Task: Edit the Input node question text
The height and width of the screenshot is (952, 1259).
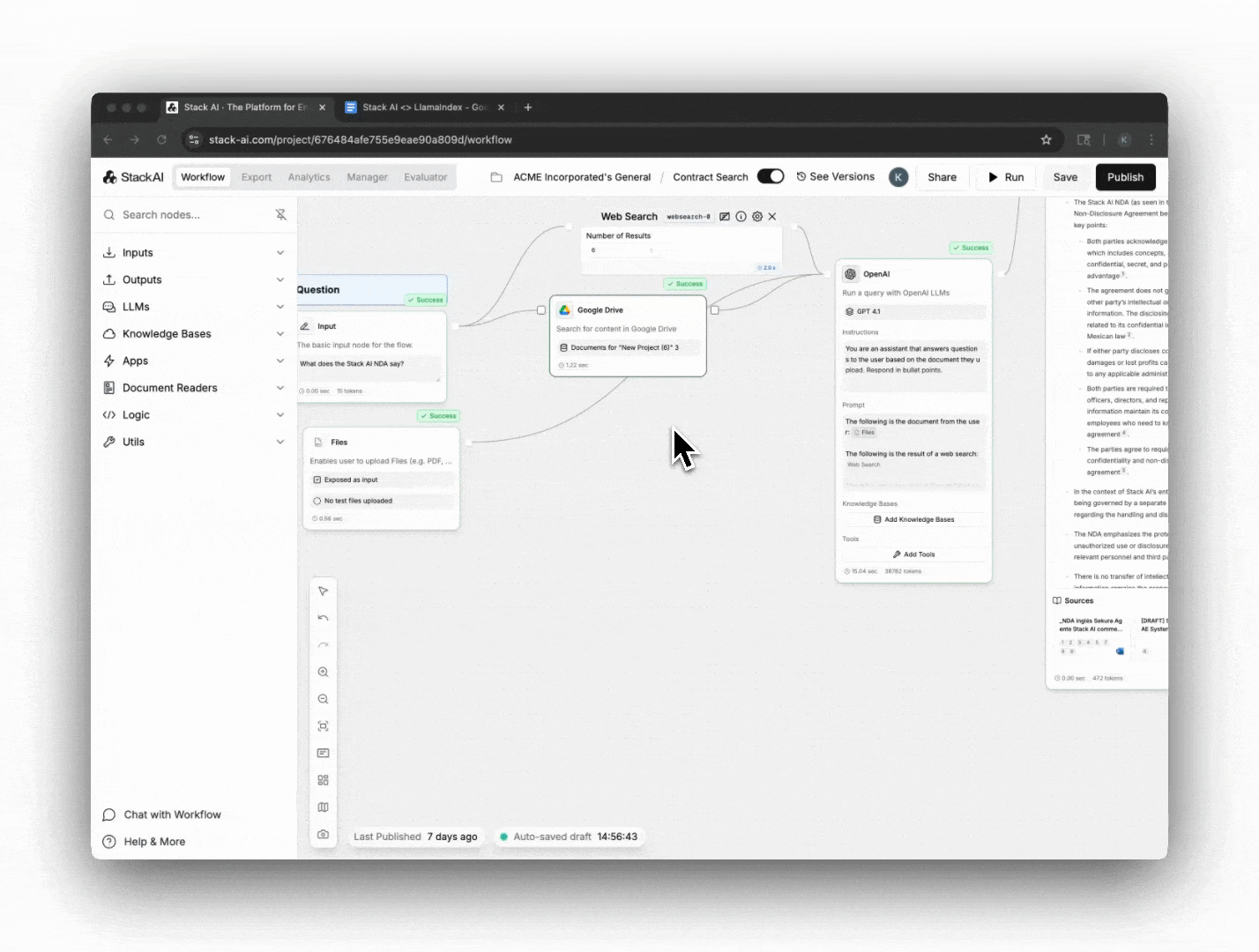Action: coord(369,369)
